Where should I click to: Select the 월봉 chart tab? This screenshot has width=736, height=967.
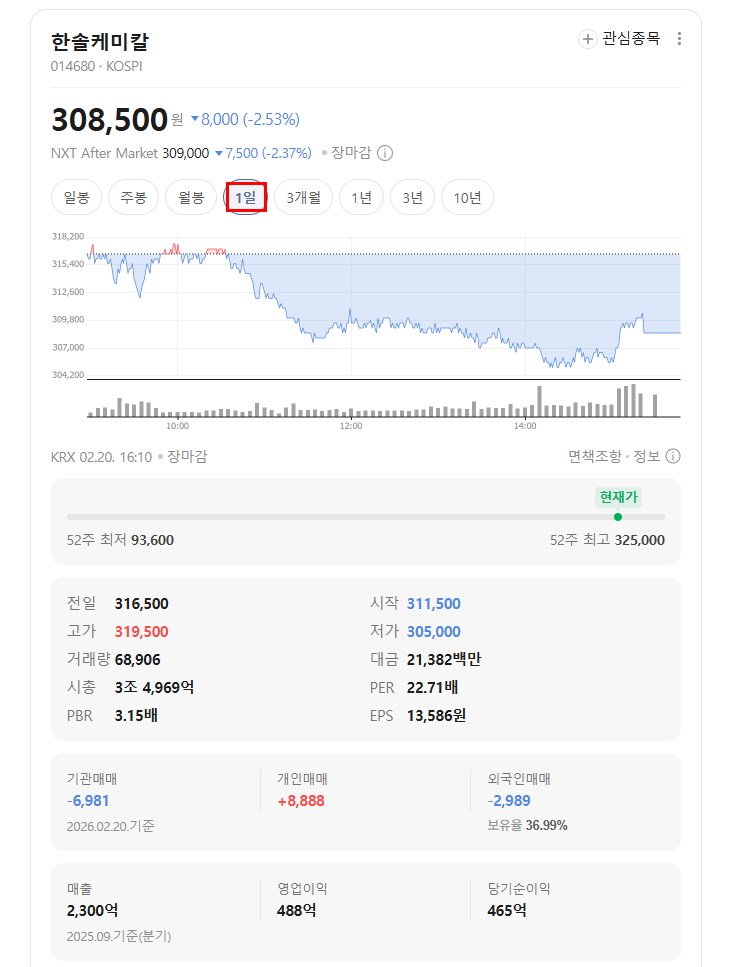(191, 197)
